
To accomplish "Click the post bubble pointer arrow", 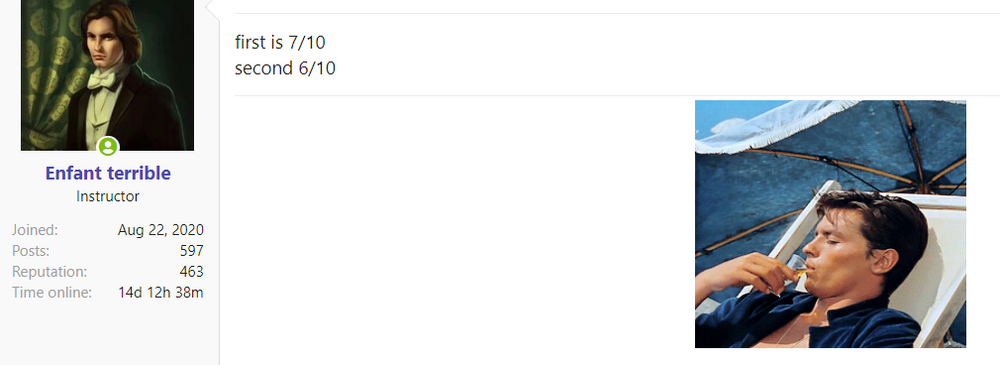I will (212, 8).
